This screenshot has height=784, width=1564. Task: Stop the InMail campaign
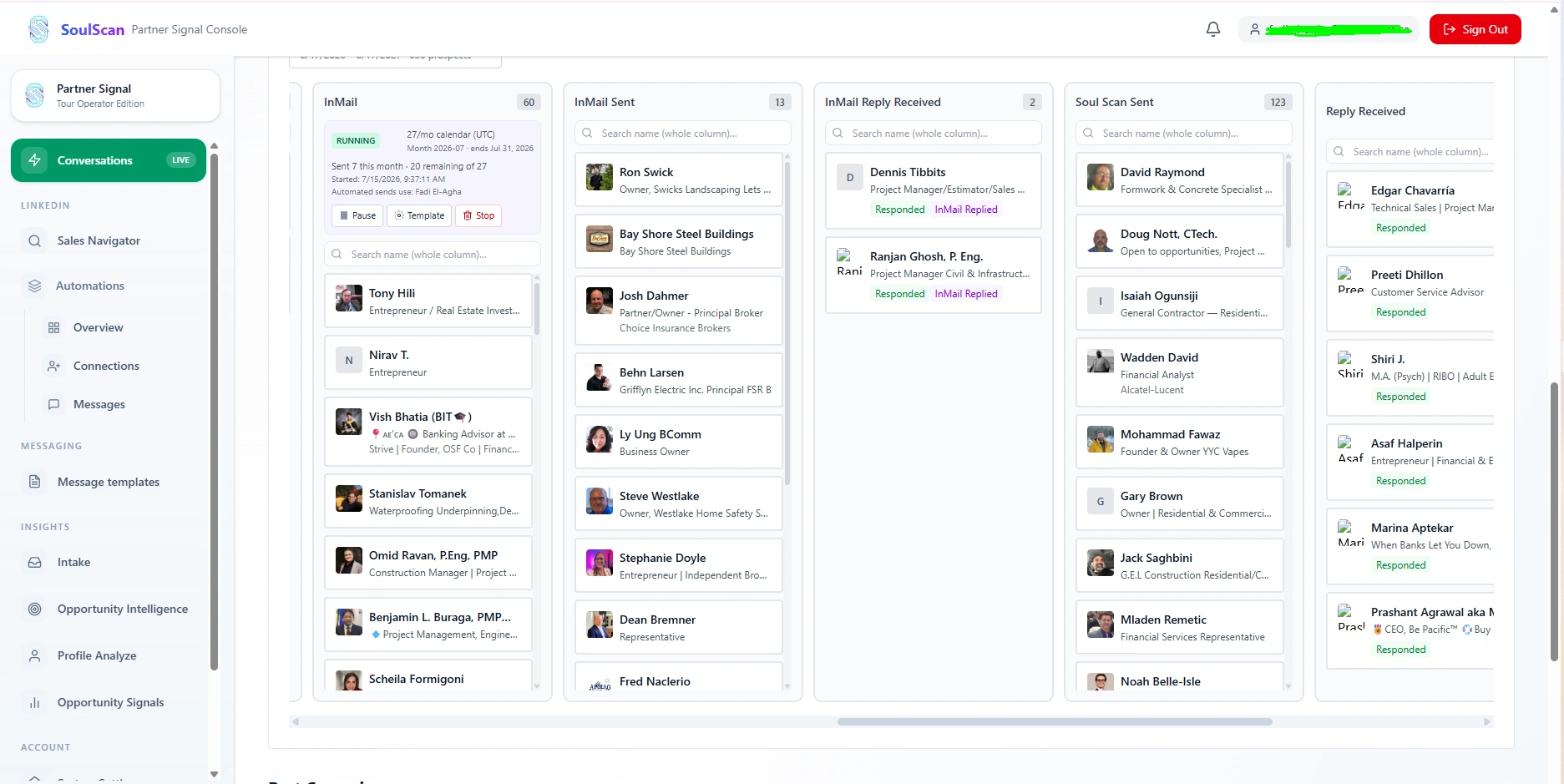478,215
